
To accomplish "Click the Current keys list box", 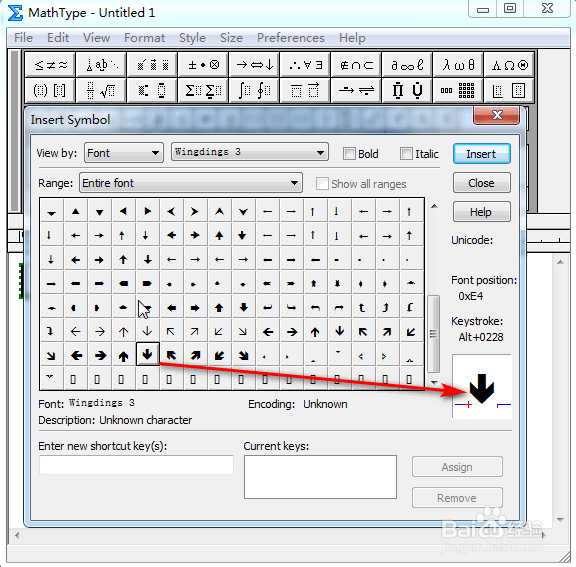I will (320, 477).
